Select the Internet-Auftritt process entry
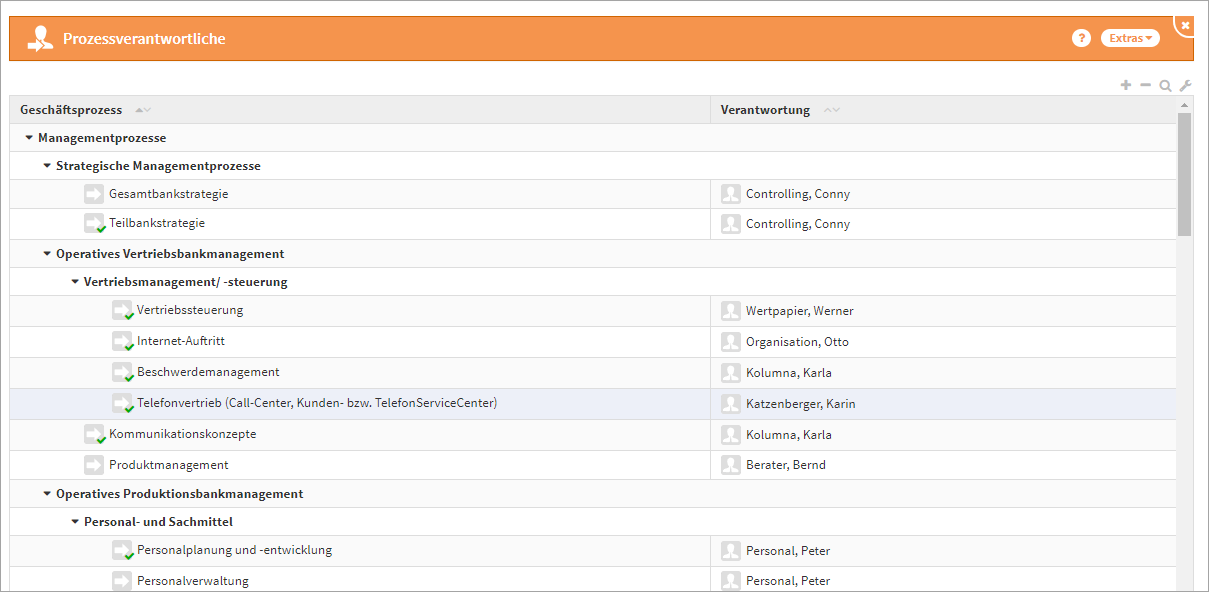The image size is (1209, 592). pos(181,341)
